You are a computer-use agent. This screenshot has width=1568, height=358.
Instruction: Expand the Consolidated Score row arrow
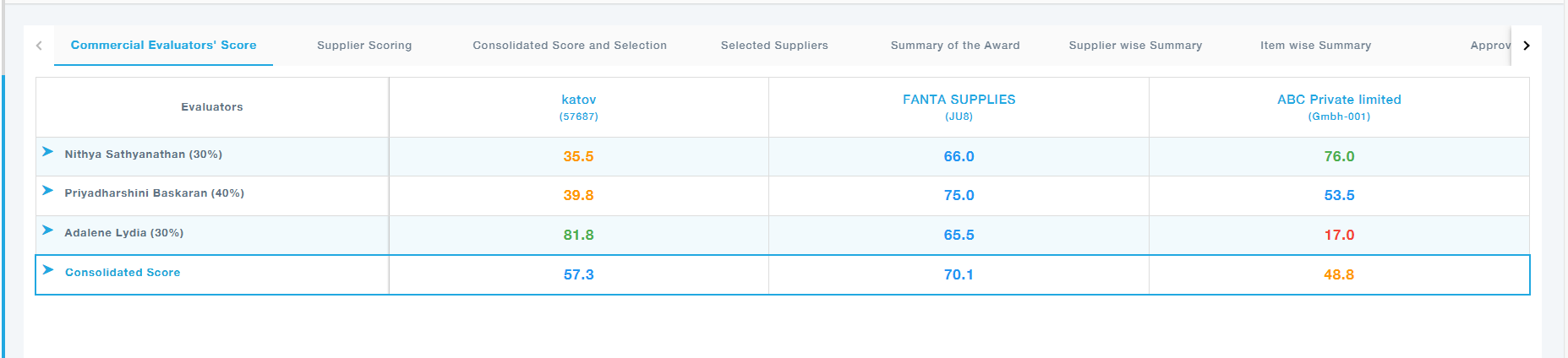point(48,270)
